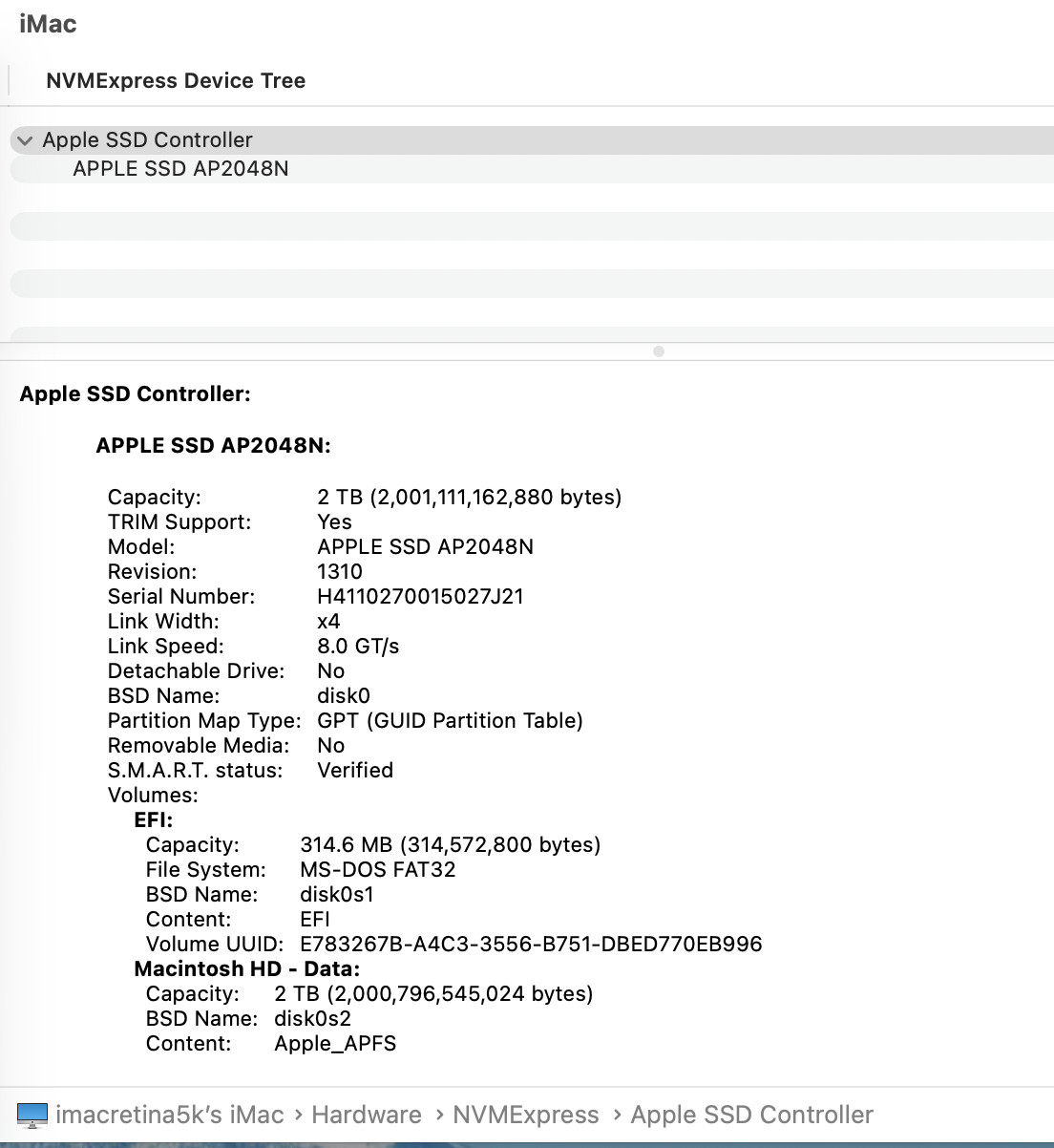Viewport: 1054px width, 1148px height.
Task: Click the S.M.A.R.T. status value Verified
Action: pos(355,771)
